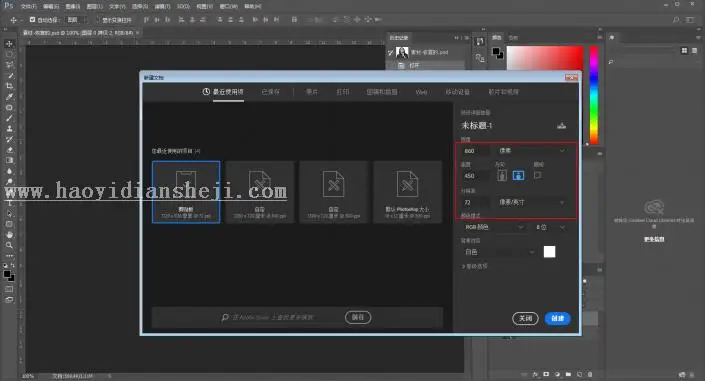Open the 8-bit depth dropdown
This screenshot has height=381, width=705.
coord(550,227)
